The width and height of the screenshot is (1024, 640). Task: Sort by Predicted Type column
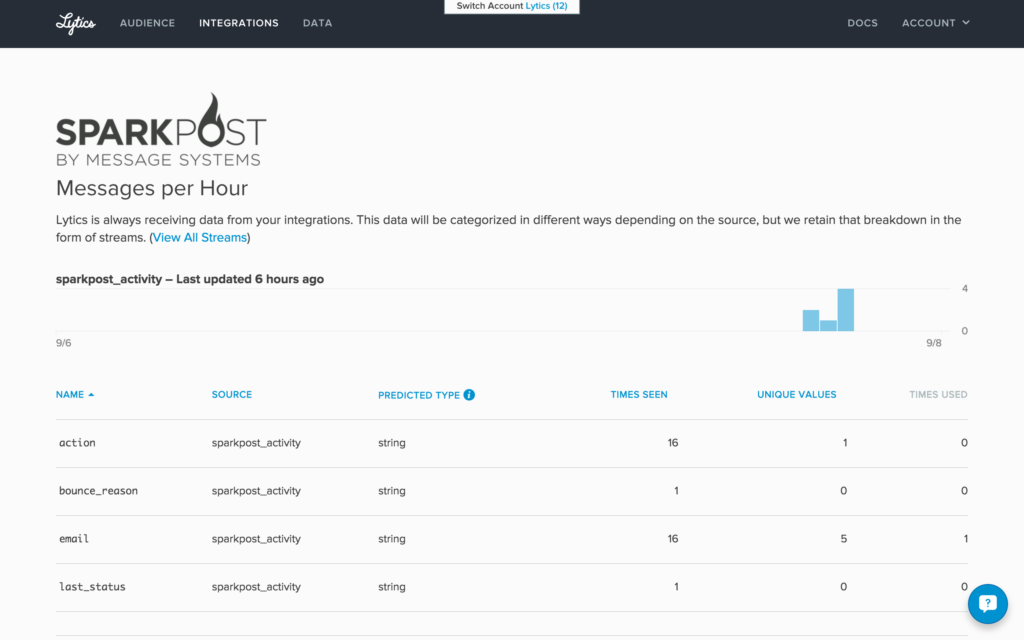tap(419, 395)
